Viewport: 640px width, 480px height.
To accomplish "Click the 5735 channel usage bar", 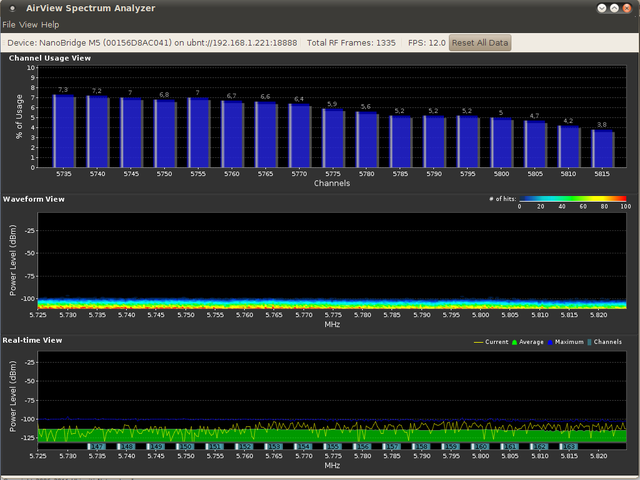I will [x=64, y=131].
